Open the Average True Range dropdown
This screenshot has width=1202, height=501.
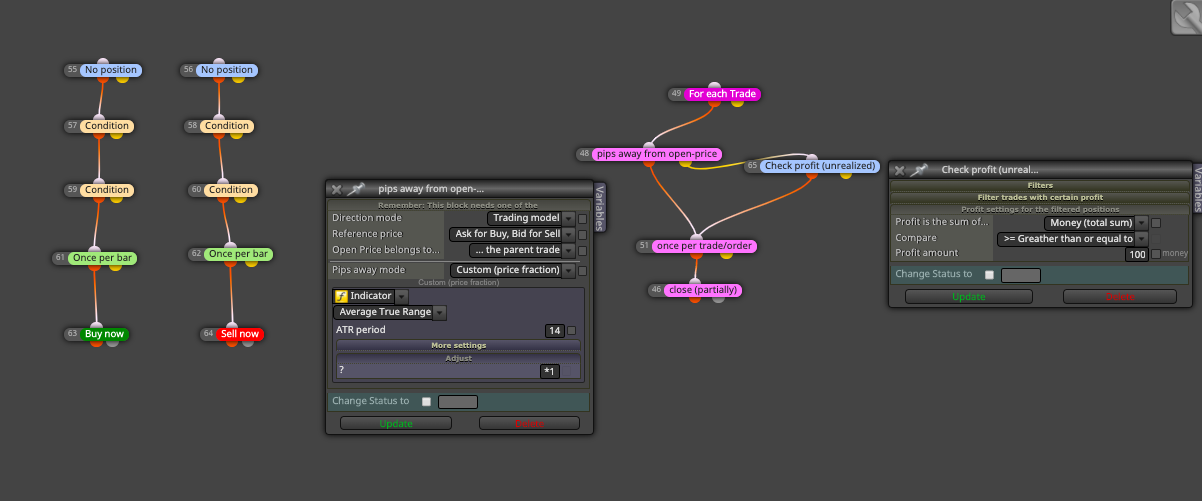click(x=390, y=312)
